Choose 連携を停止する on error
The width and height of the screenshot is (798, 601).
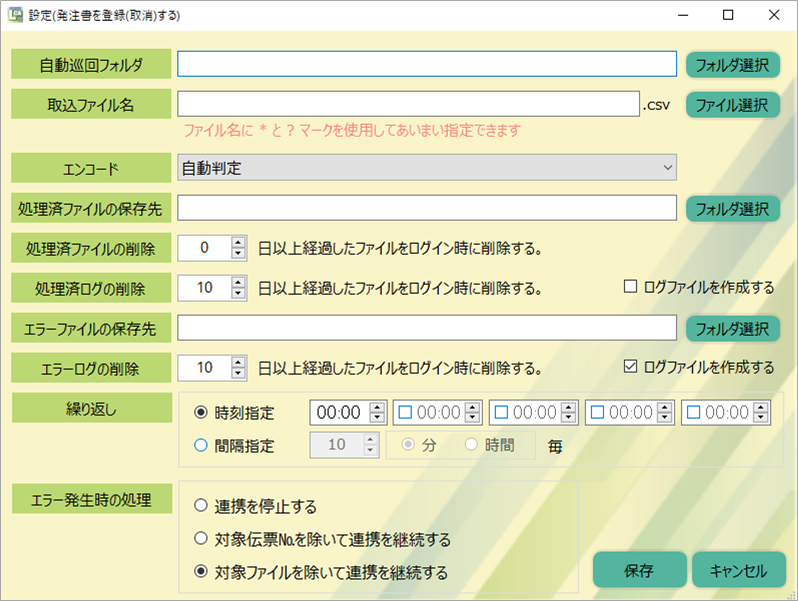pyautogui.click(x=201, y=506)
